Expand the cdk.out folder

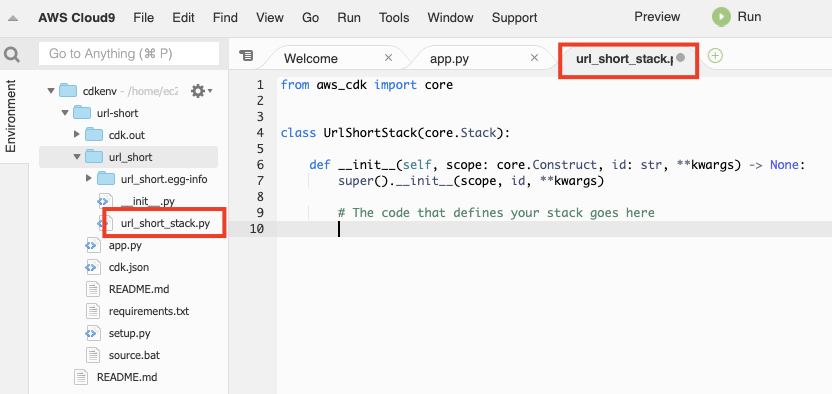pos(77,135)
